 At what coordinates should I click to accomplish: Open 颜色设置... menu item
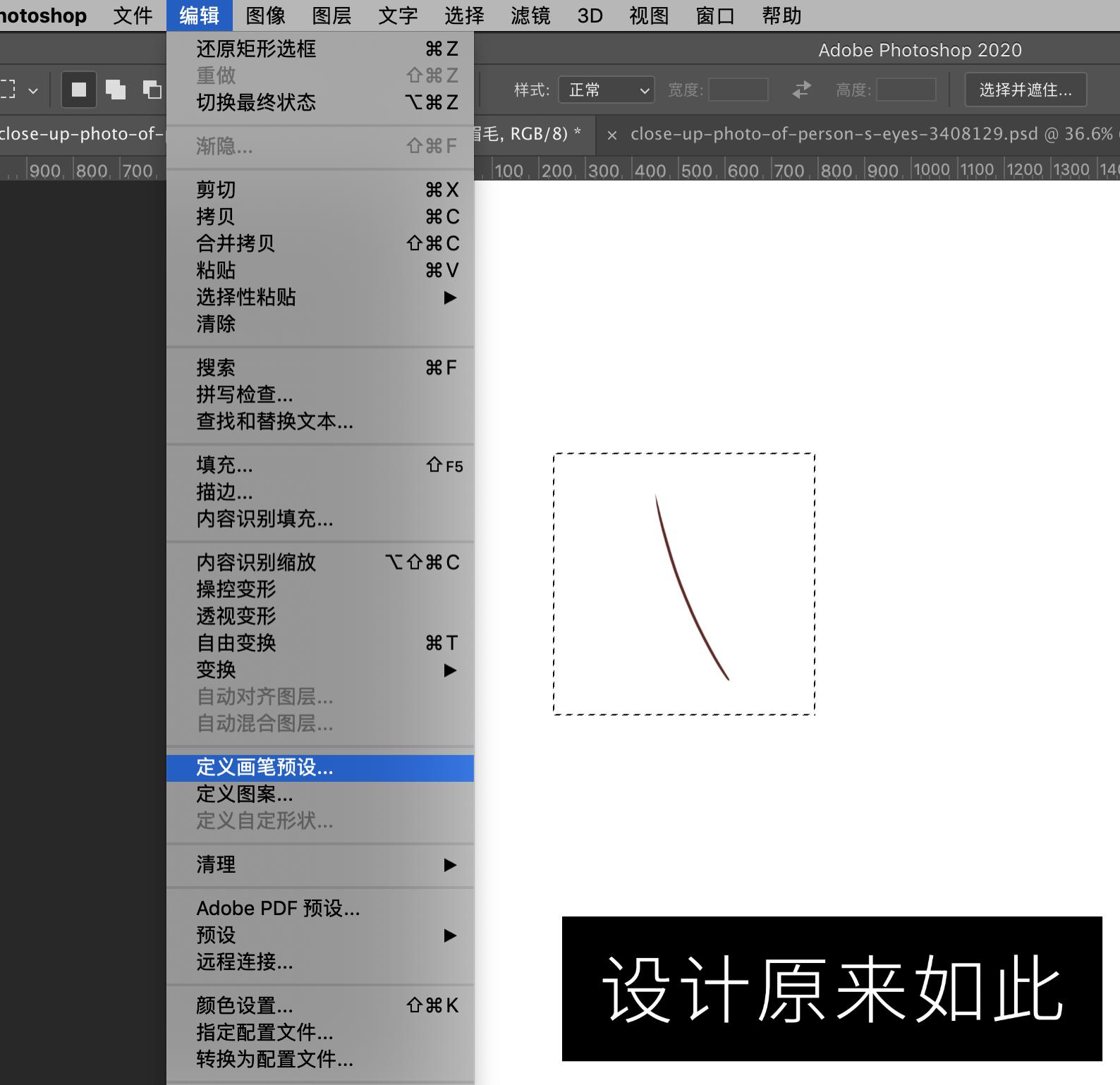(320, 1005)
